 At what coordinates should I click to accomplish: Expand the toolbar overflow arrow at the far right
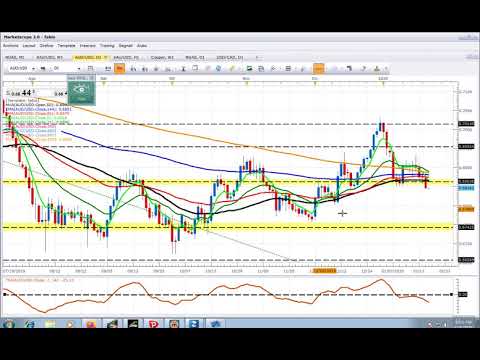386,69
